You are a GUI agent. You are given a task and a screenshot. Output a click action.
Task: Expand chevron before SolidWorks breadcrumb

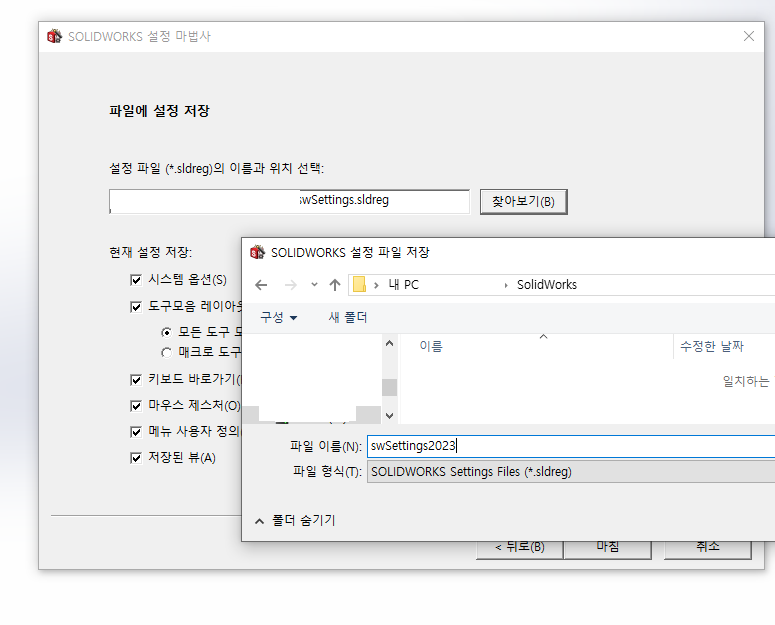point(506,285)
